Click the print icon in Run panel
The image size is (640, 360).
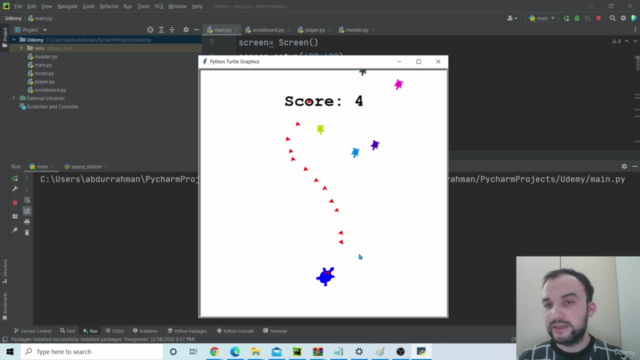click(x=27, y=222)
